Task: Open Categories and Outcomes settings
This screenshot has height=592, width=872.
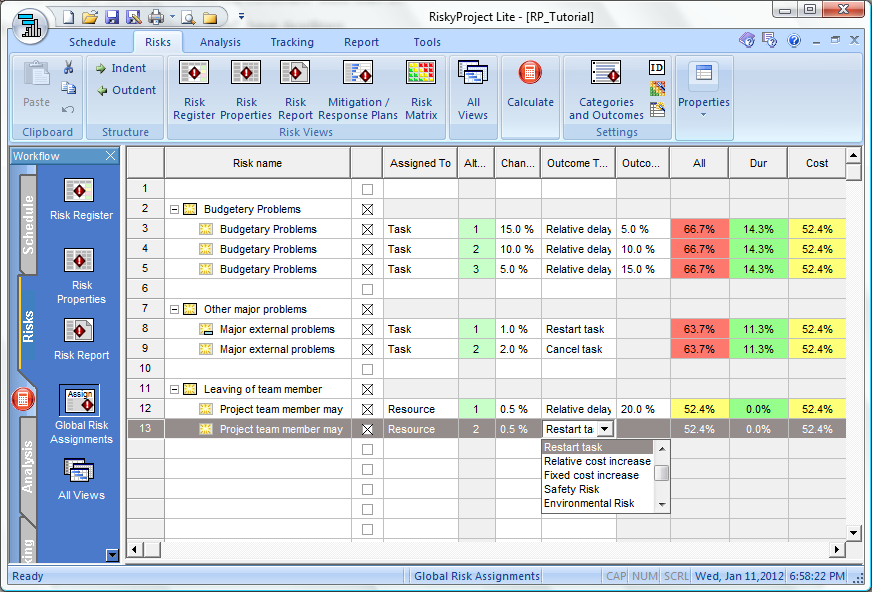Action: 606,90
